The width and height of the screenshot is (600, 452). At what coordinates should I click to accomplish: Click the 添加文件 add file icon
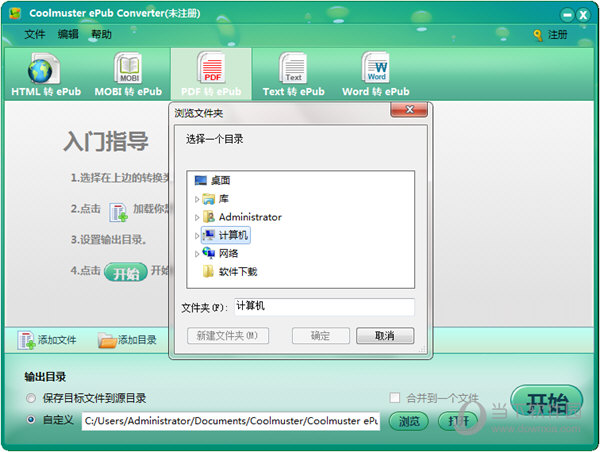point(26,340)
